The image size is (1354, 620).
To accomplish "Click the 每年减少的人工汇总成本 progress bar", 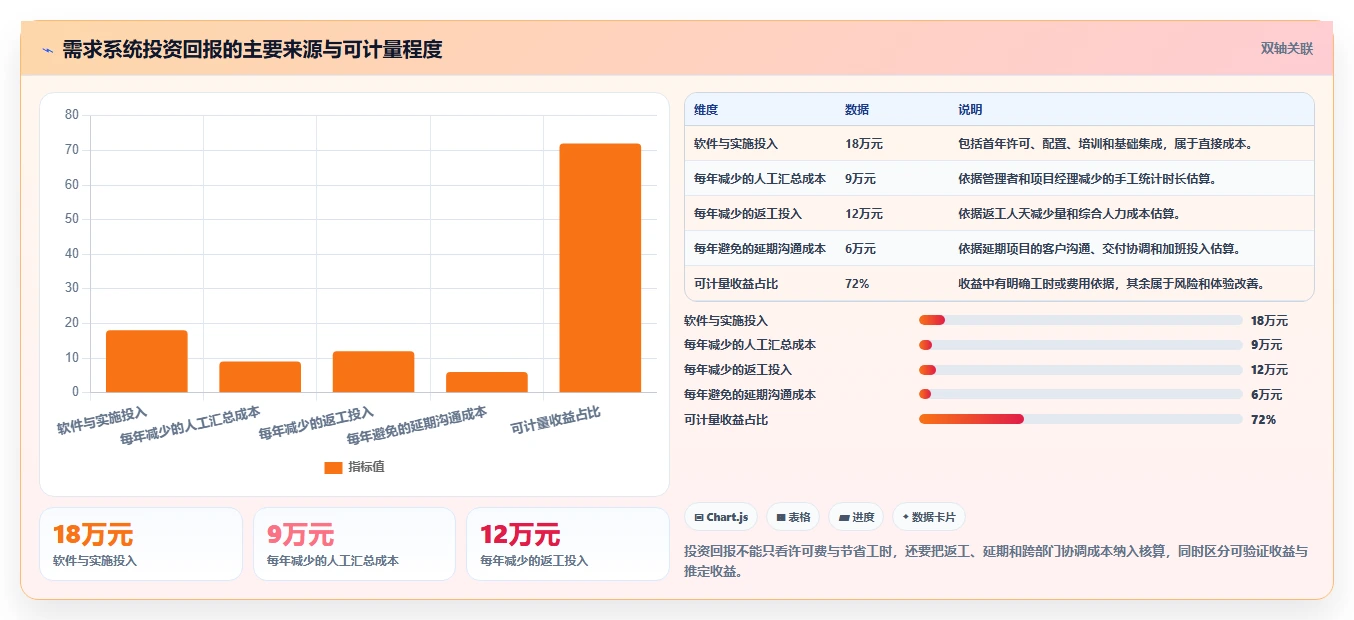I will (1080, 345).
